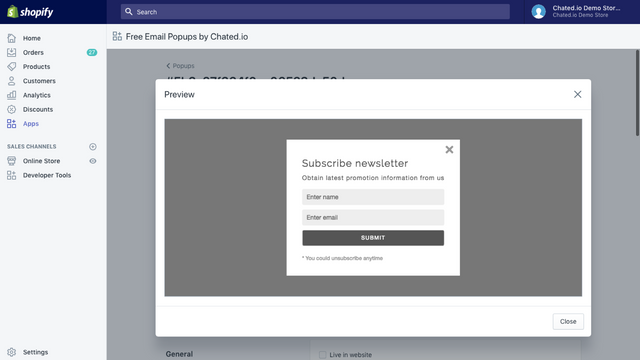The width and height of the screenshot is (640, 360).
Task: Go back to Popups breadcrumb
Action: point(180,66)
